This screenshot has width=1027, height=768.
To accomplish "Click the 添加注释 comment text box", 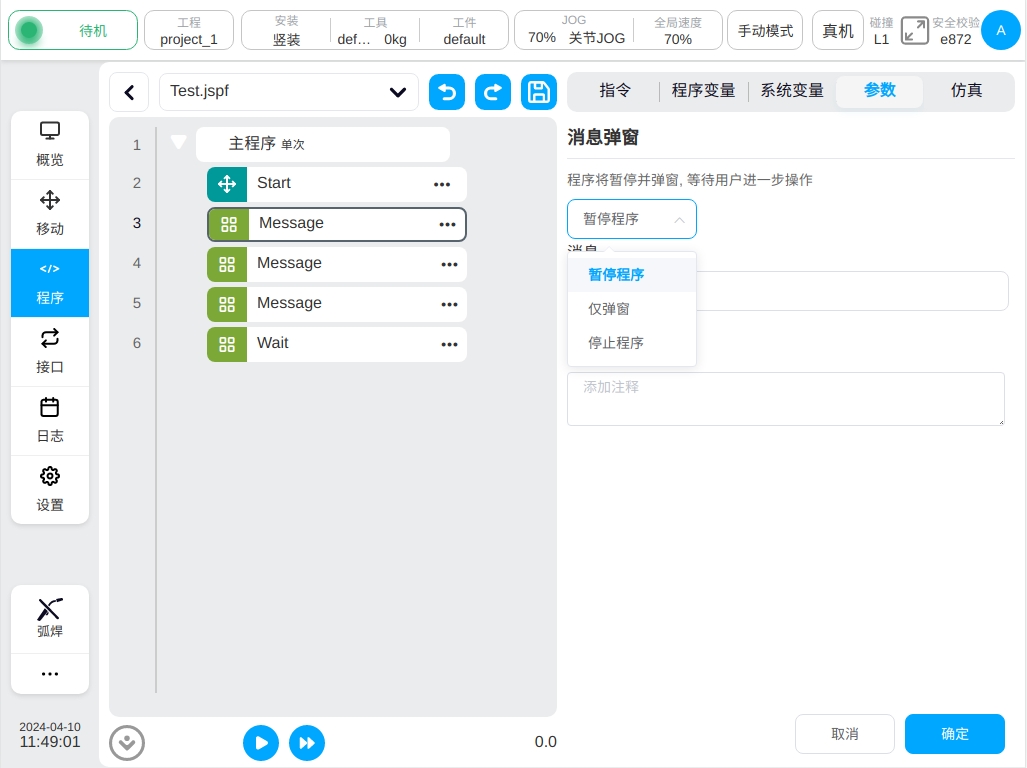I will [785, 399].
